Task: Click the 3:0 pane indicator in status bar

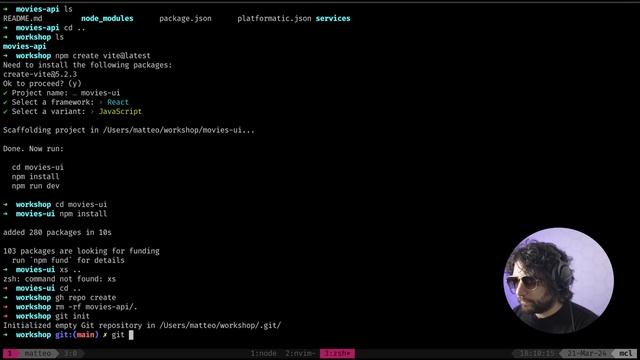Action: point(71,353)
